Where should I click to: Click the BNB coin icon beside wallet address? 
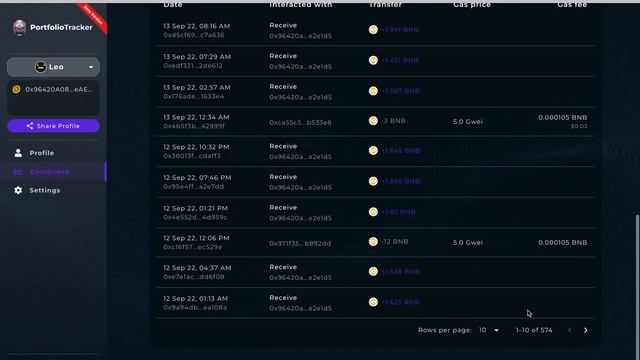(16, 89)
